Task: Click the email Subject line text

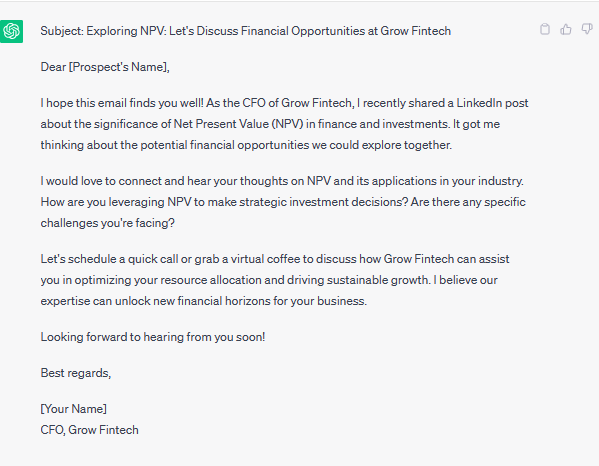Action: tap(246, 31)
